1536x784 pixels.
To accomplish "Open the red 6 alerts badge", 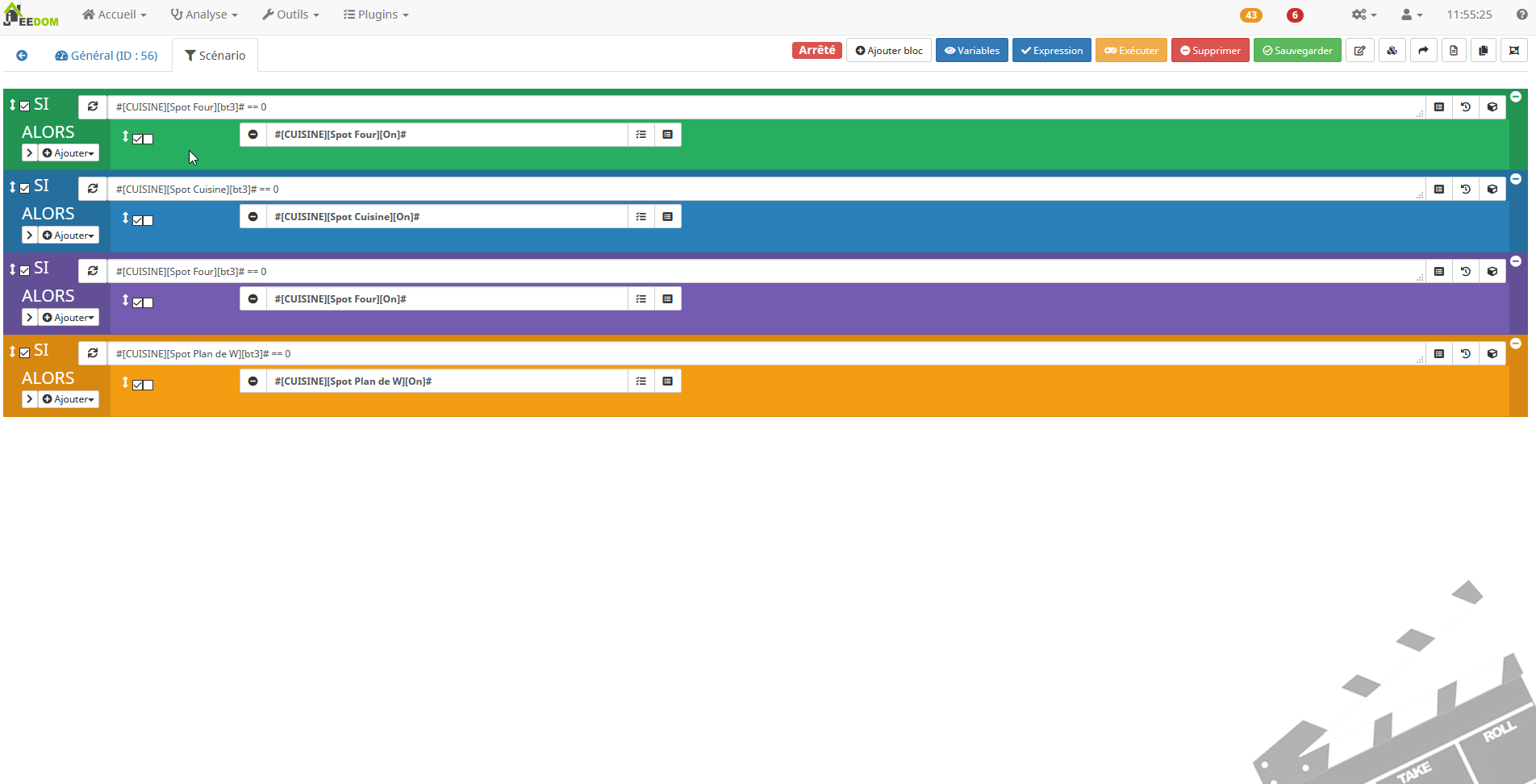I will (1295, 15).
